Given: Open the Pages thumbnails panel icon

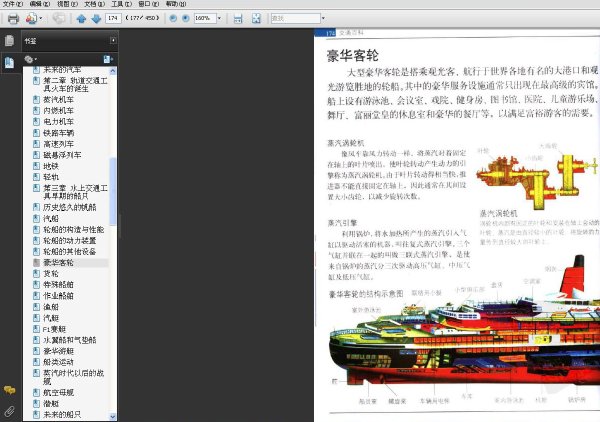Looking at the screenshot, I should tap(9, 41).
